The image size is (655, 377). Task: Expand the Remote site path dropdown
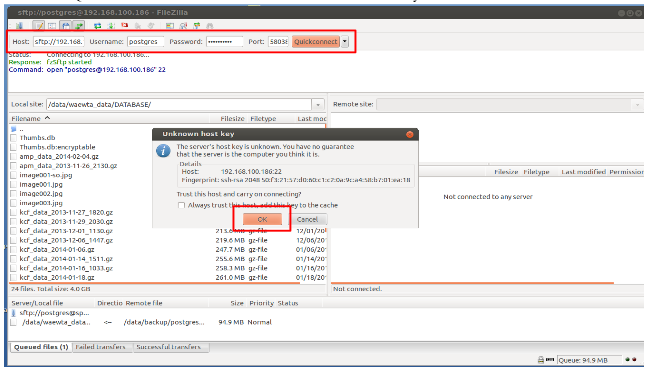[637, 104]
